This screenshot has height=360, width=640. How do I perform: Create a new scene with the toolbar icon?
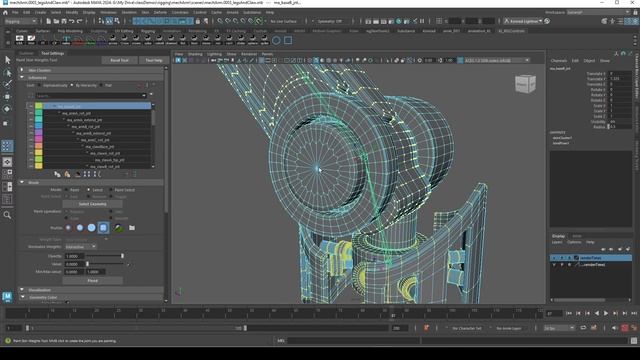coord(48,21)
